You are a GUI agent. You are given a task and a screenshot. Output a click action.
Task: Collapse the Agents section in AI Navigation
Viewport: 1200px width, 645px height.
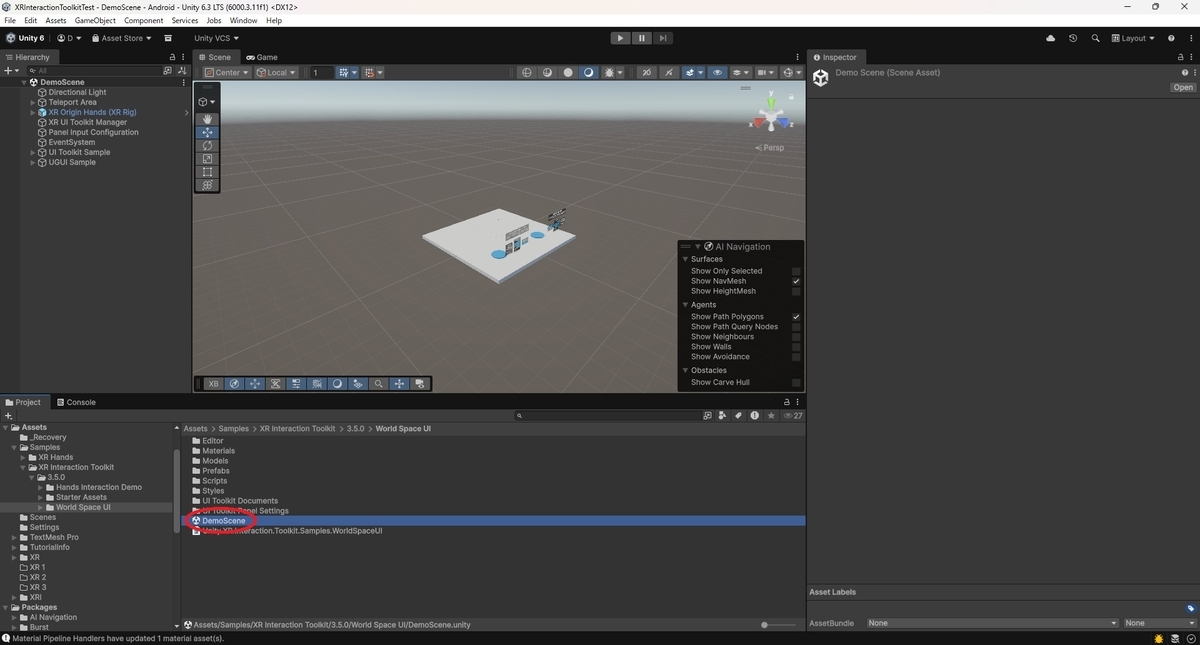tap(685, 305)
